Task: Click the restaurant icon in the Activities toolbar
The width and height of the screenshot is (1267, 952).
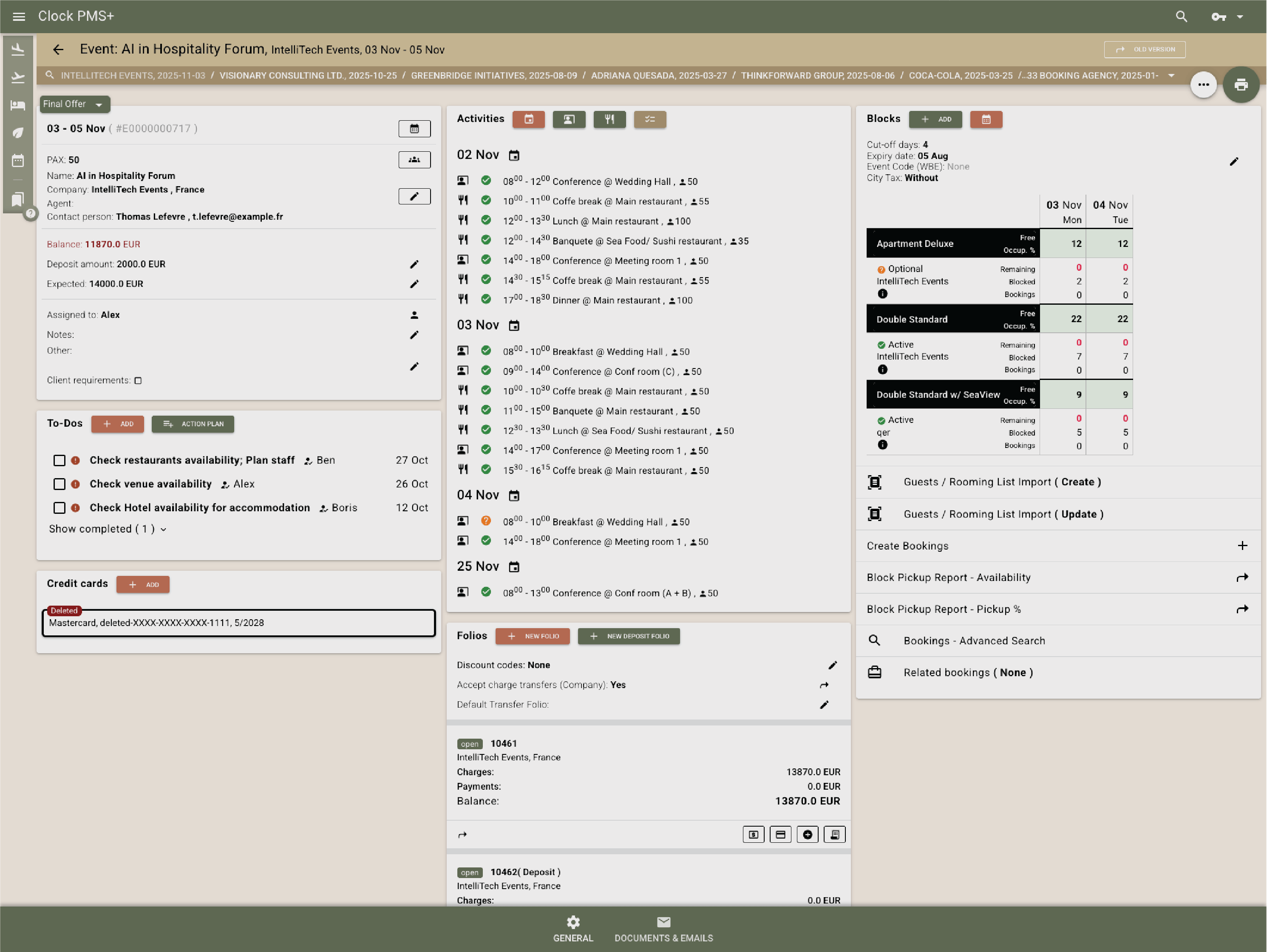Action: pos(609,119)
